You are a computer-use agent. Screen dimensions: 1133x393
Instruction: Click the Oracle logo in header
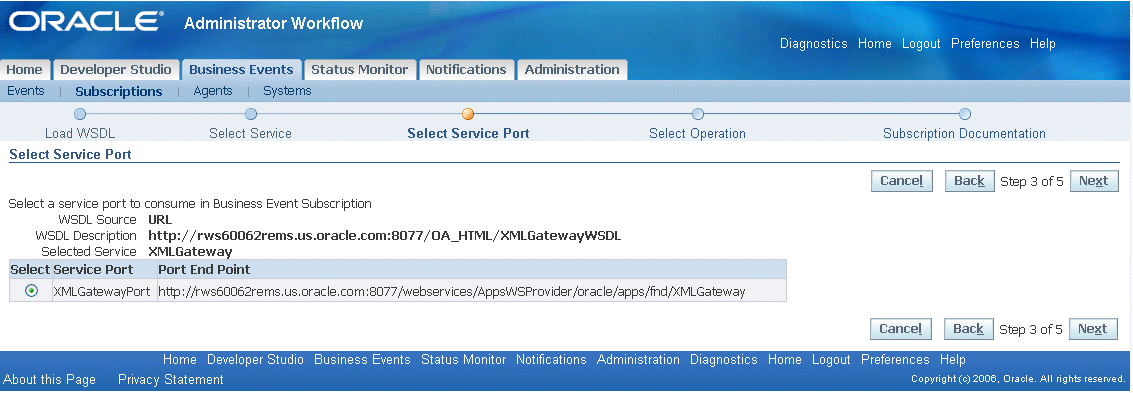(x=85, y=22)
